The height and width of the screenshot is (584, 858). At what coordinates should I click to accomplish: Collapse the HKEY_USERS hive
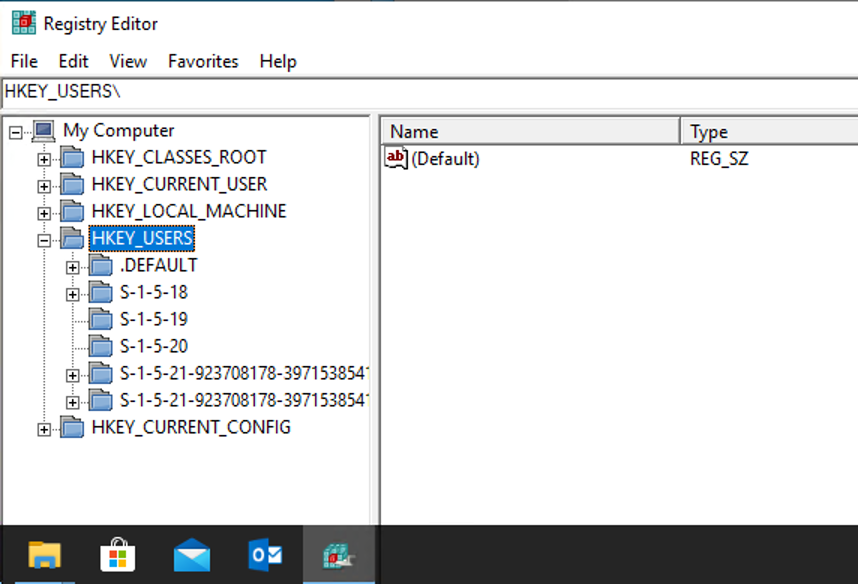coord(44,240)
